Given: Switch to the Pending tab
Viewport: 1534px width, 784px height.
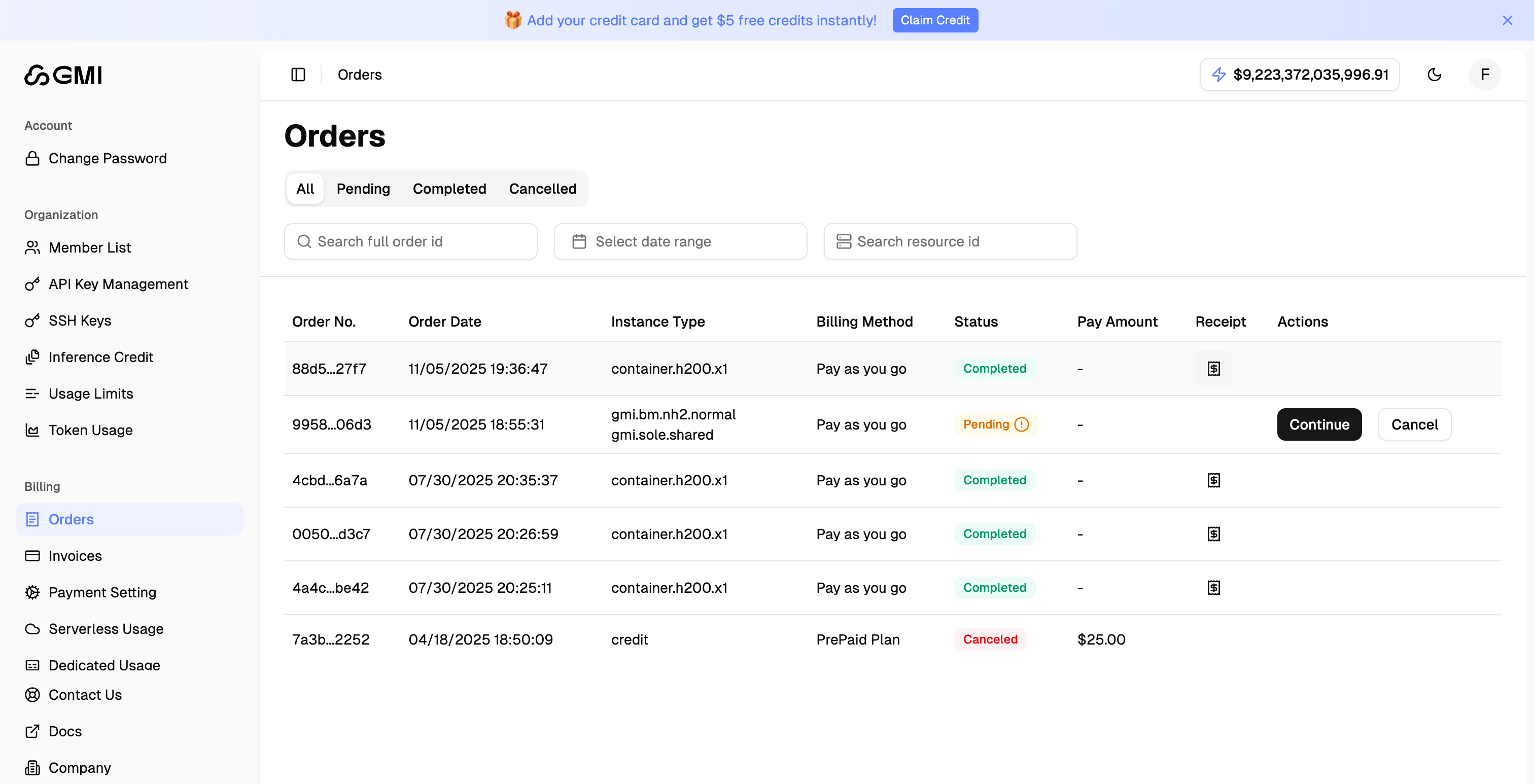Looking at the screenshot, I should click(x=363, y=189).
